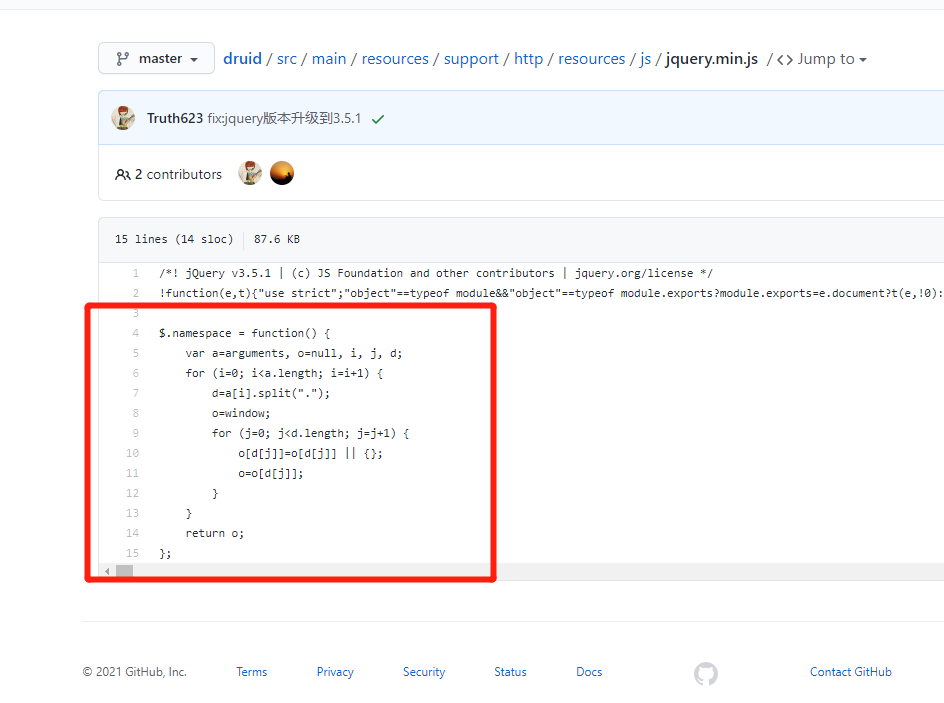Go to the main folder breadcrumb

pyautogui.click(x=329, y=58)
